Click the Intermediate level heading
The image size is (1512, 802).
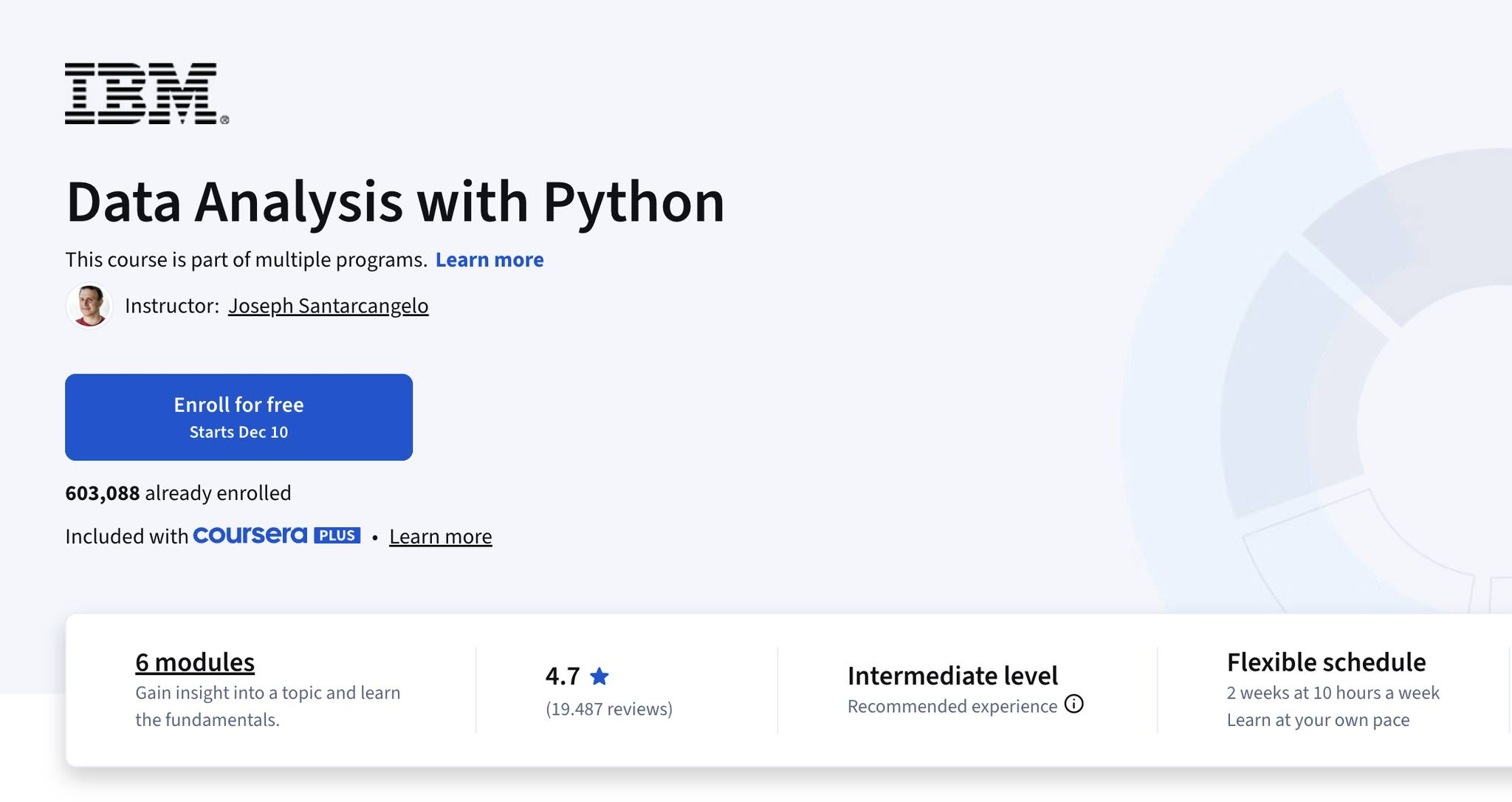tap(952, 676)
